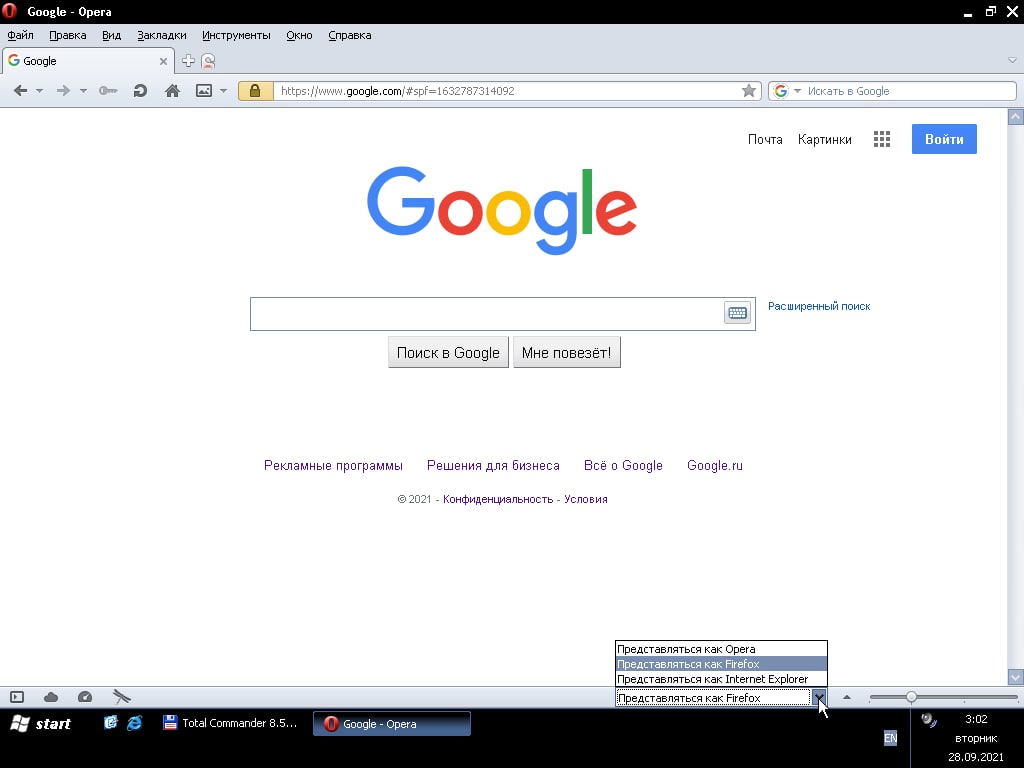This screenshot has width=1024, height=768.
Task: Open the Конфиденциальность link
Action: (x=498, y=500)
